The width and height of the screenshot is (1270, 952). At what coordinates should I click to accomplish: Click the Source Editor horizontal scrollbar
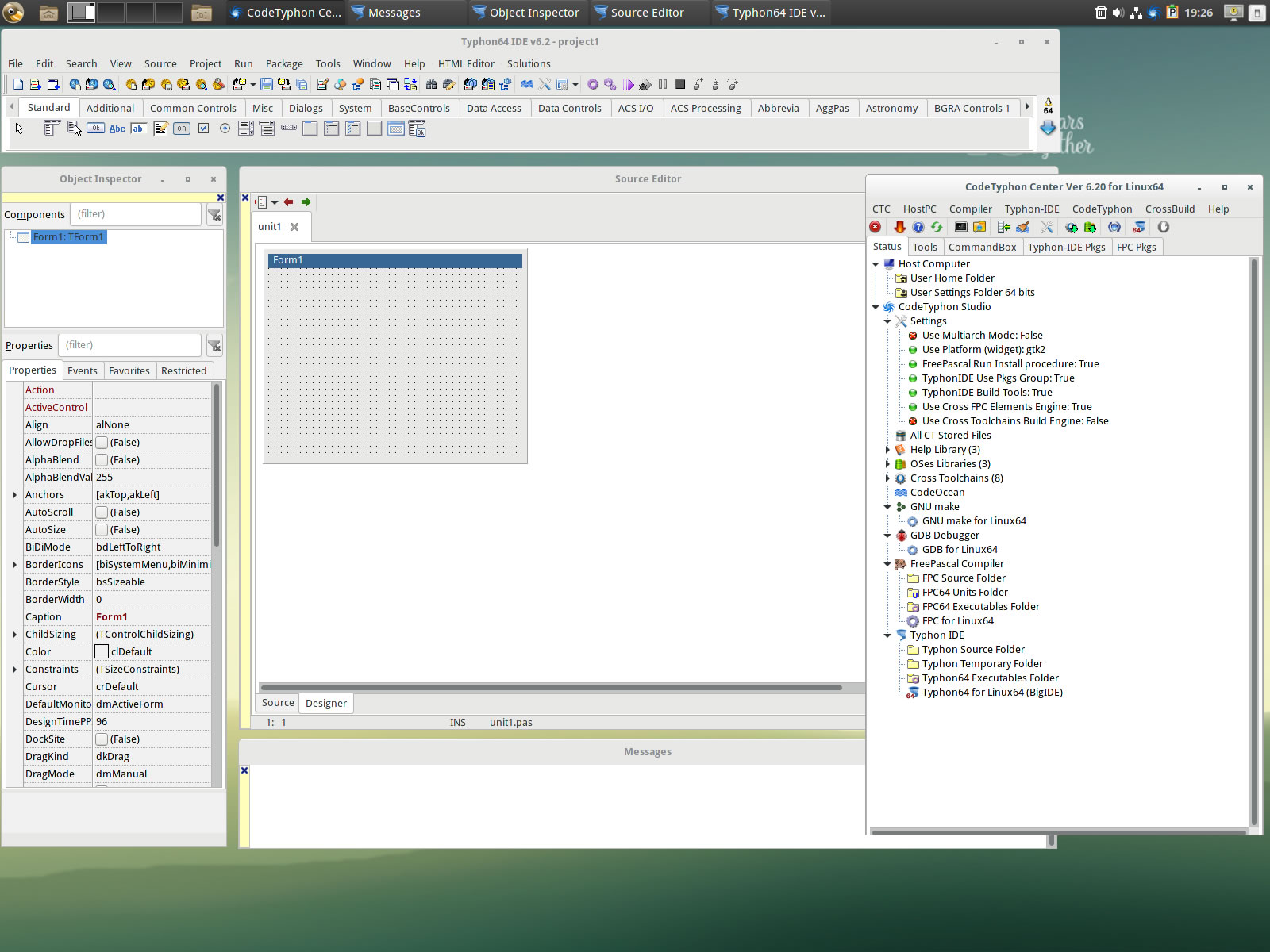[x=552, y=687]
